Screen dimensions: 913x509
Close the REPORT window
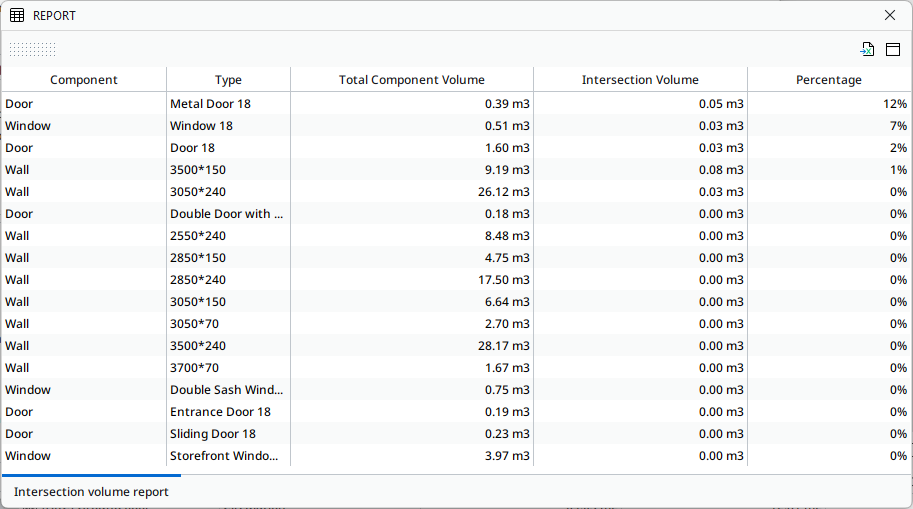pyautogui.click(x=890, y=15)
